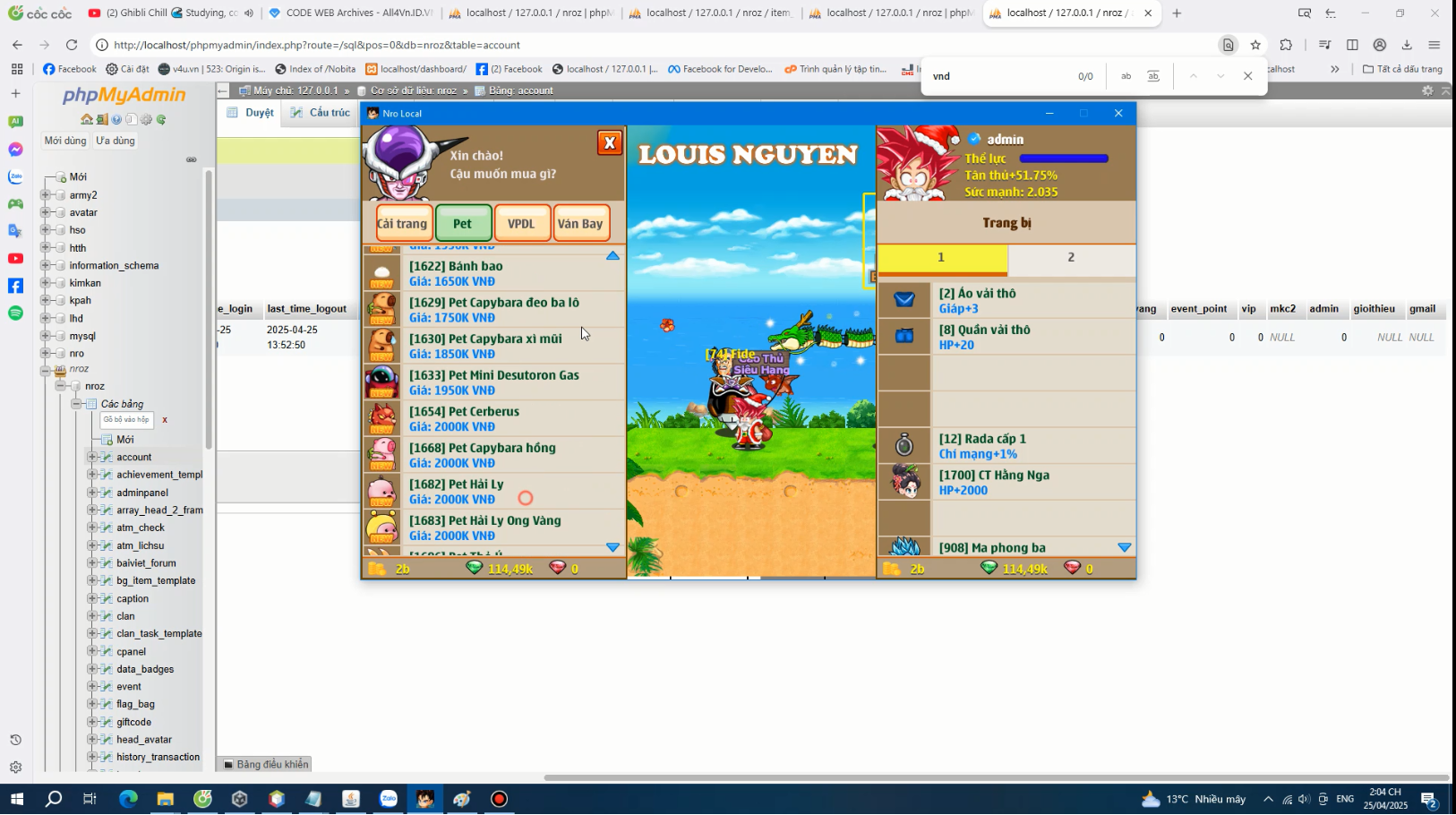Switch to the Cải trang shop tab
Screen dimensions: 1456x815
tap(403, 223)
